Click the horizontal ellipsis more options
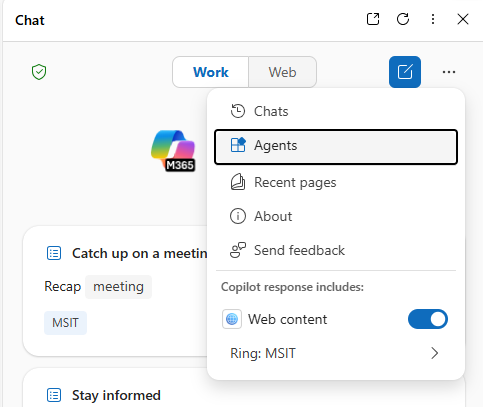The width and height of the screenshot is (483, 407). coord(449,72)
